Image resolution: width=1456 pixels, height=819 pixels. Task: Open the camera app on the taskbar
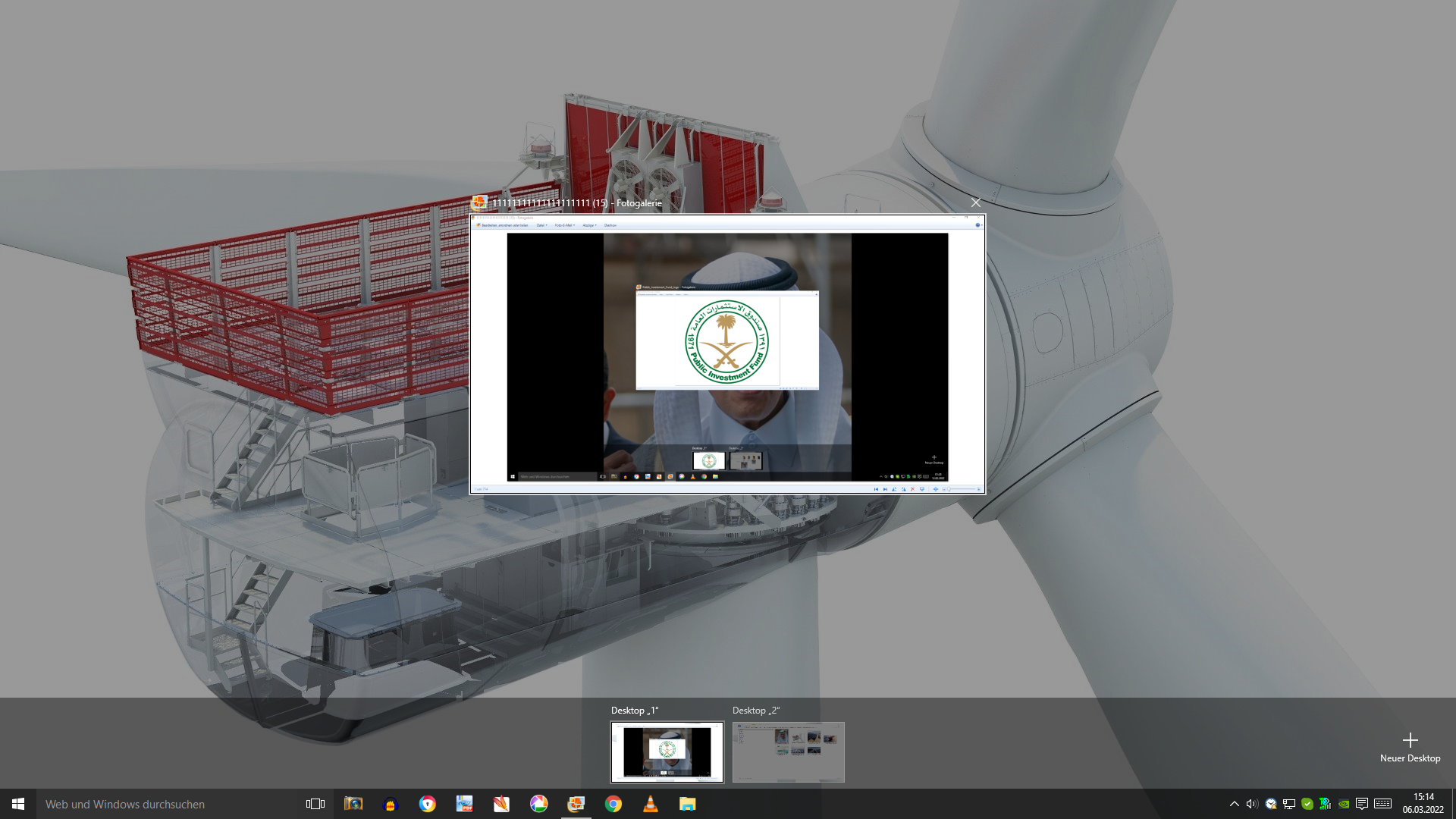353,804
